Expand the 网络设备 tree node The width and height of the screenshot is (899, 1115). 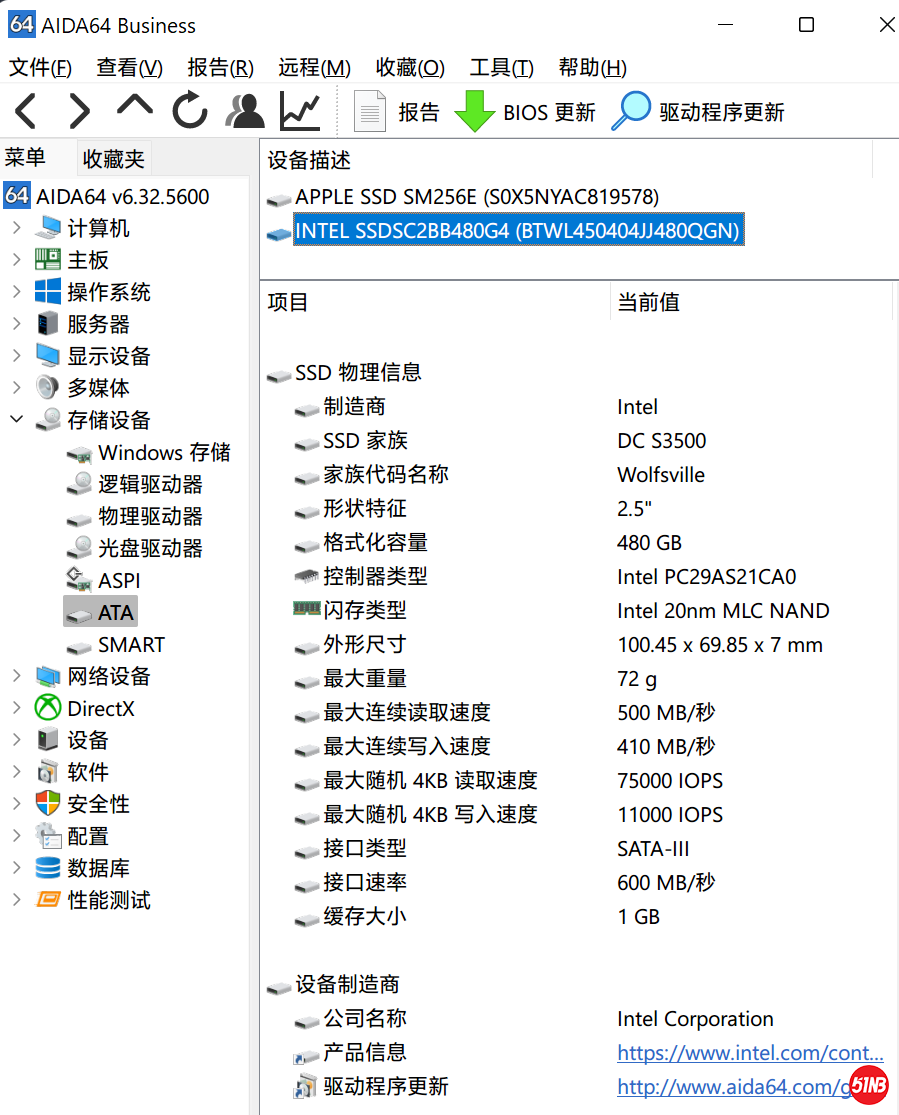click(x=16, y=676)
